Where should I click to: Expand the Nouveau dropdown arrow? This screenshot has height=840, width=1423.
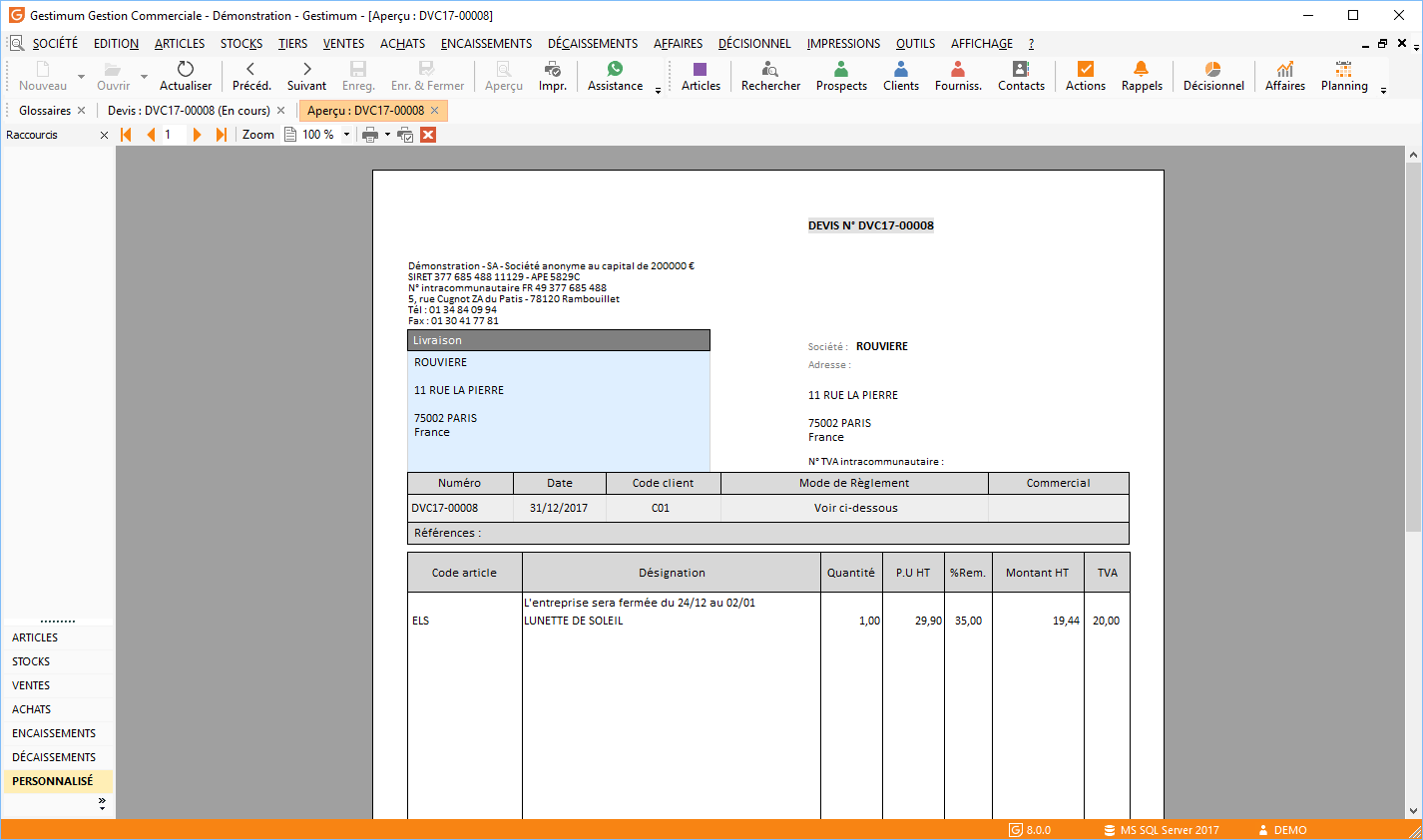tap(81, 77)
